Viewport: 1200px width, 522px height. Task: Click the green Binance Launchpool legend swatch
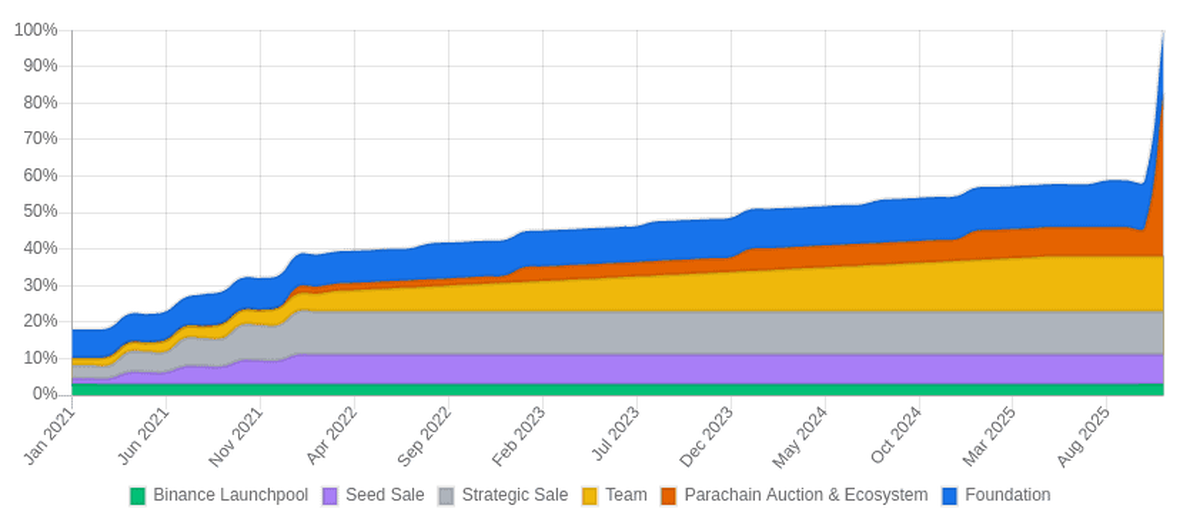[138, 495]
